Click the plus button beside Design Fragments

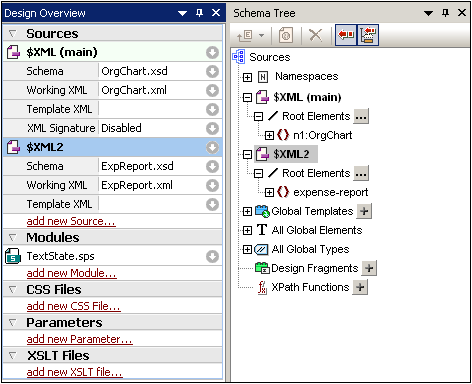[369, 268]
